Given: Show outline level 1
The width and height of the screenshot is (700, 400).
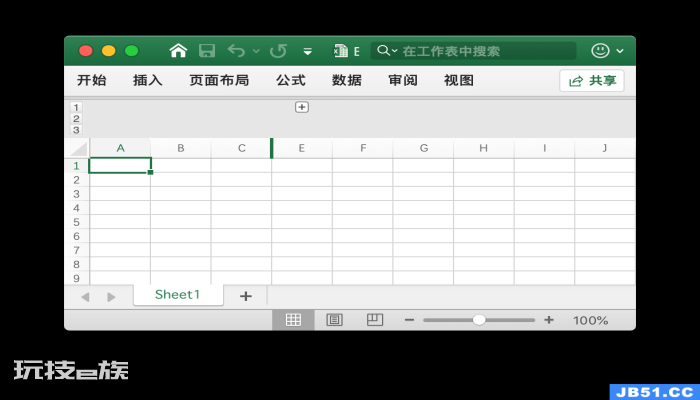Looking at the screenshot, I should click(x=76, y=107).
